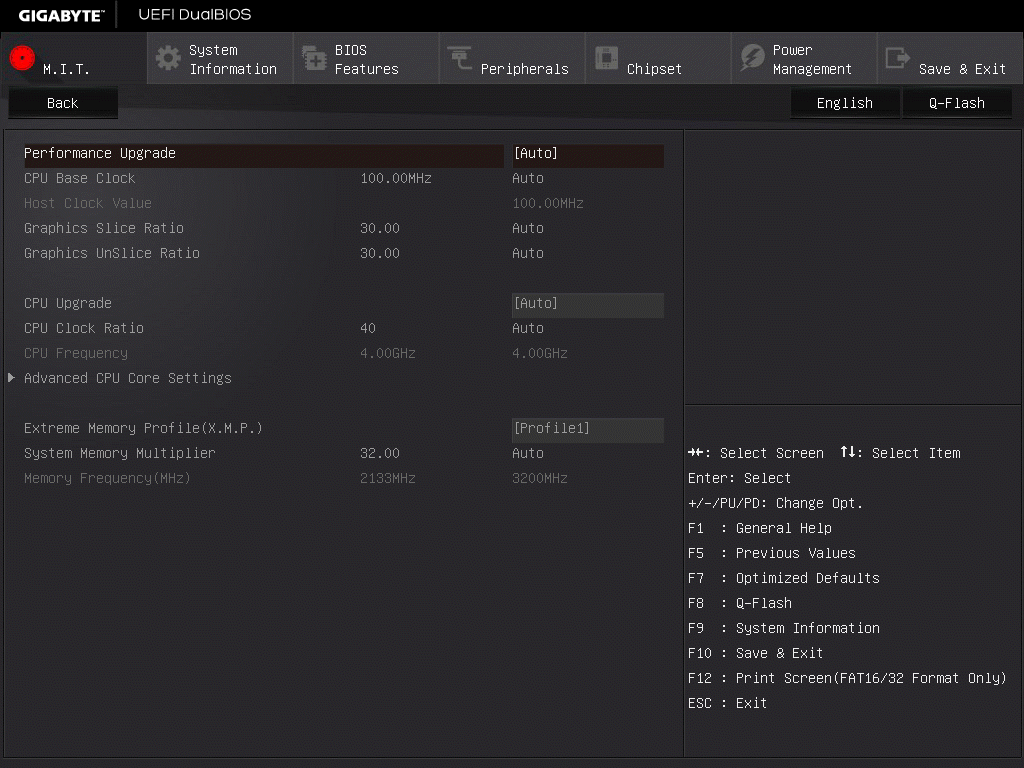Click the Back button
Screen dimensions: 1024x768
point(63,103)
